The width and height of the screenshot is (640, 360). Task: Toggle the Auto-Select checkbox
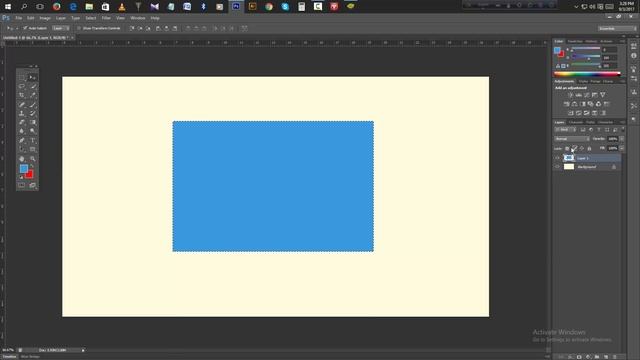coord(25,28)
